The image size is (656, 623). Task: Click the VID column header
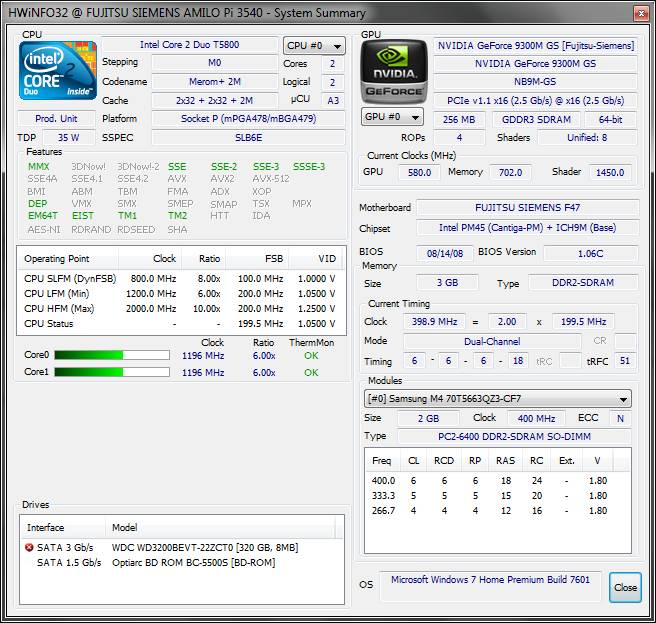point(316,259)
